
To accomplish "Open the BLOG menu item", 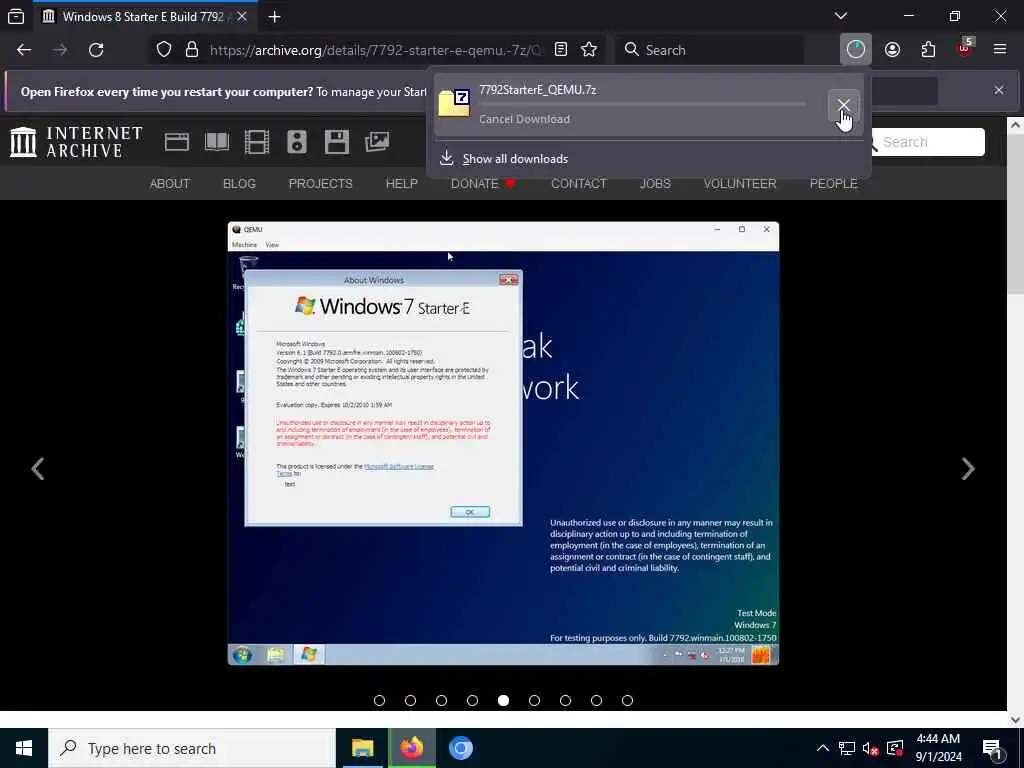I will tap(239, 184).
